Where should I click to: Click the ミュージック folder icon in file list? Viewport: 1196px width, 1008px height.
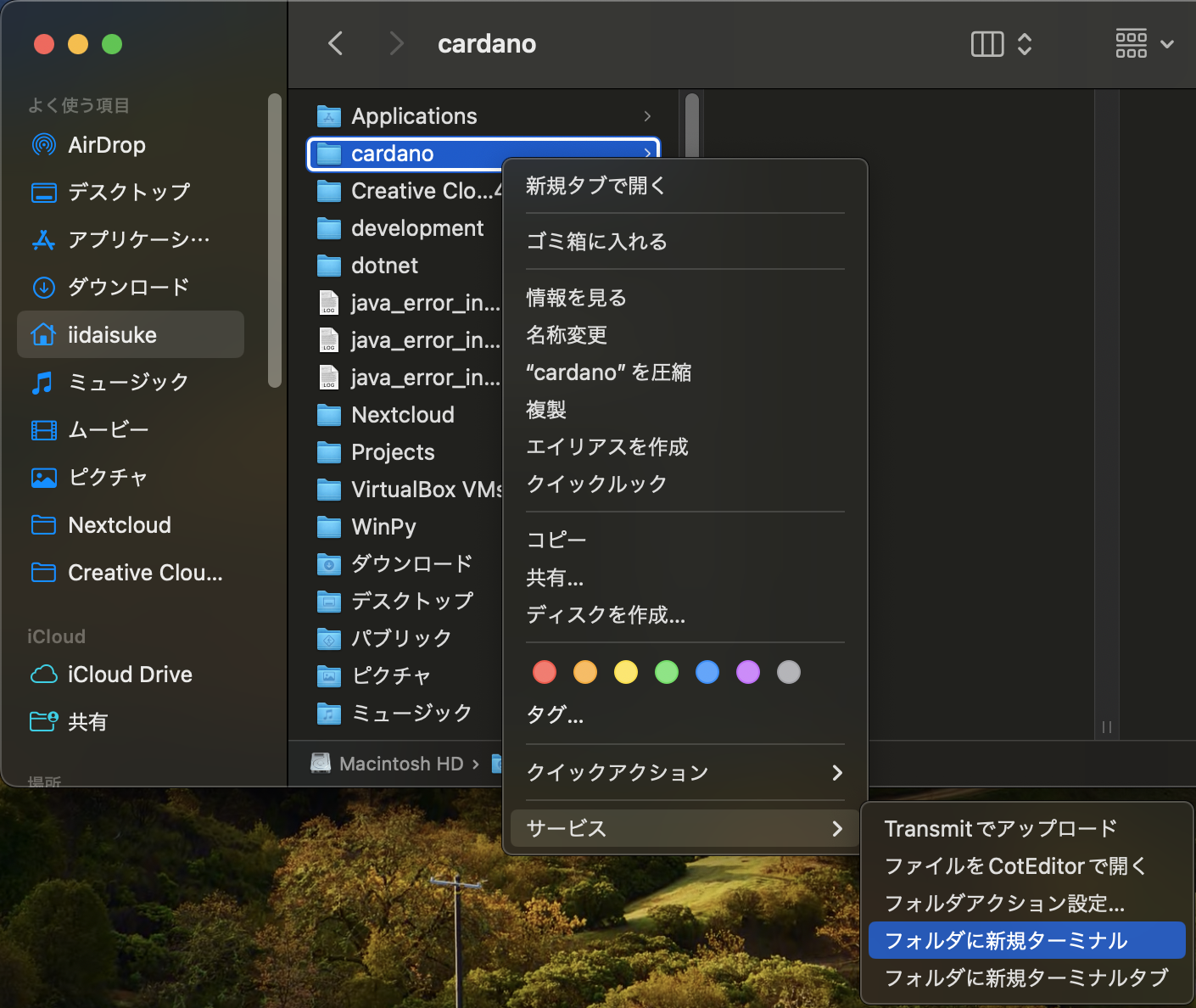pyautogui.click(x=329, y=714)
